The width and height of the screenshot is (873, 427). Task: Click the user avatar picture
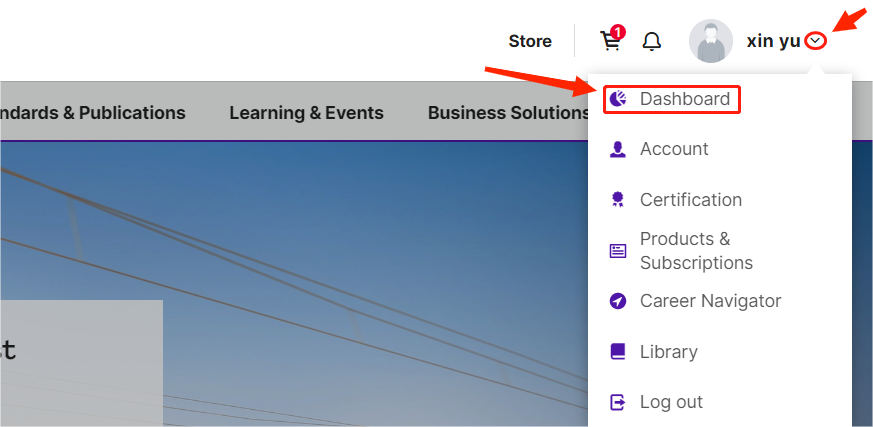point(711,41)
